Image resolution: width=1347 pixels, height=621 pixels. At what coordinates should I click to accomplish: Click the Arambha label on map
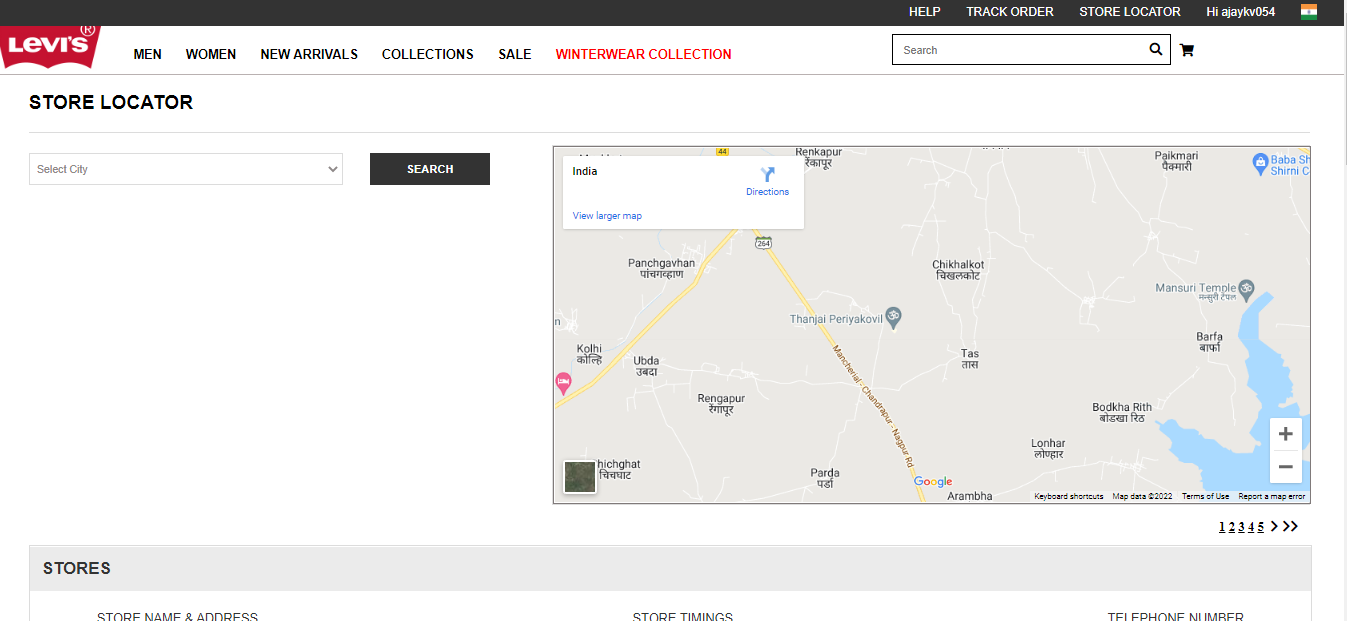pyautogui.click(x=970, y=496)
